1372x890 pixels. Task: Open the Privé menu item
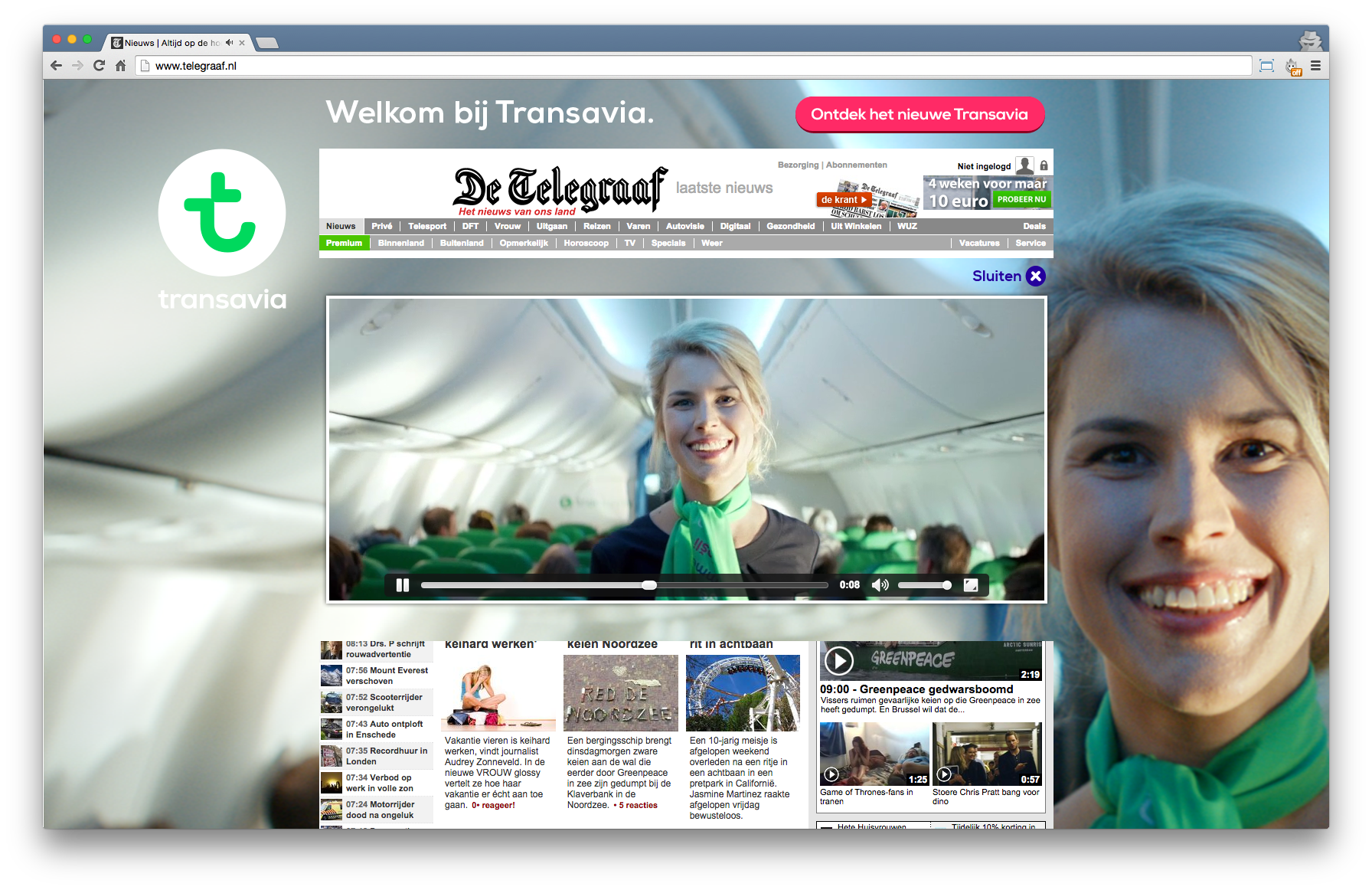[x=381, y=226]
